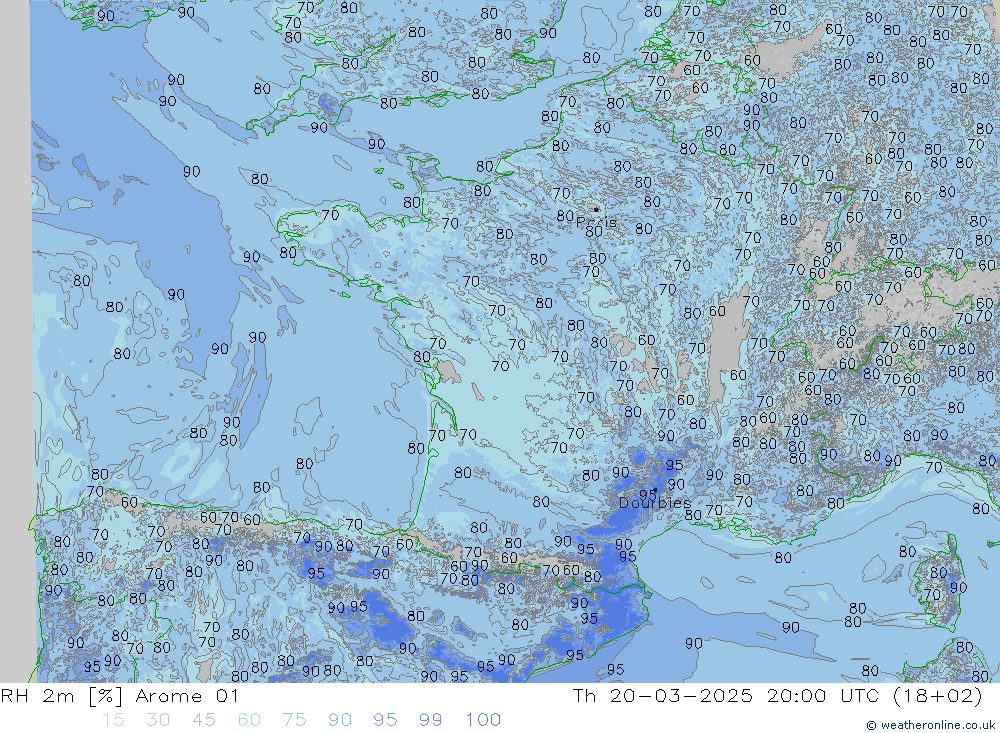Image resolution: width=1000 pixels, height=733 pixels.
Task: Click the Dourbies place label
Action: tap(655, 503)
